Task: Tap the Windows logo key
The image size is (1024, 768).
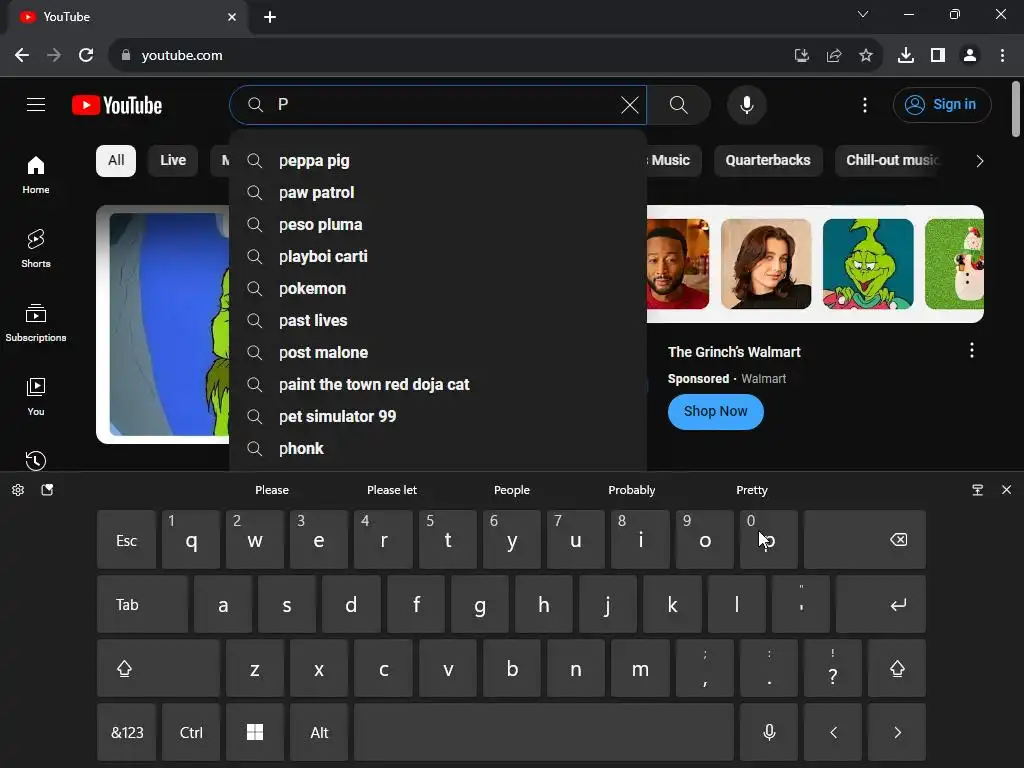Action: coord(255,732)
